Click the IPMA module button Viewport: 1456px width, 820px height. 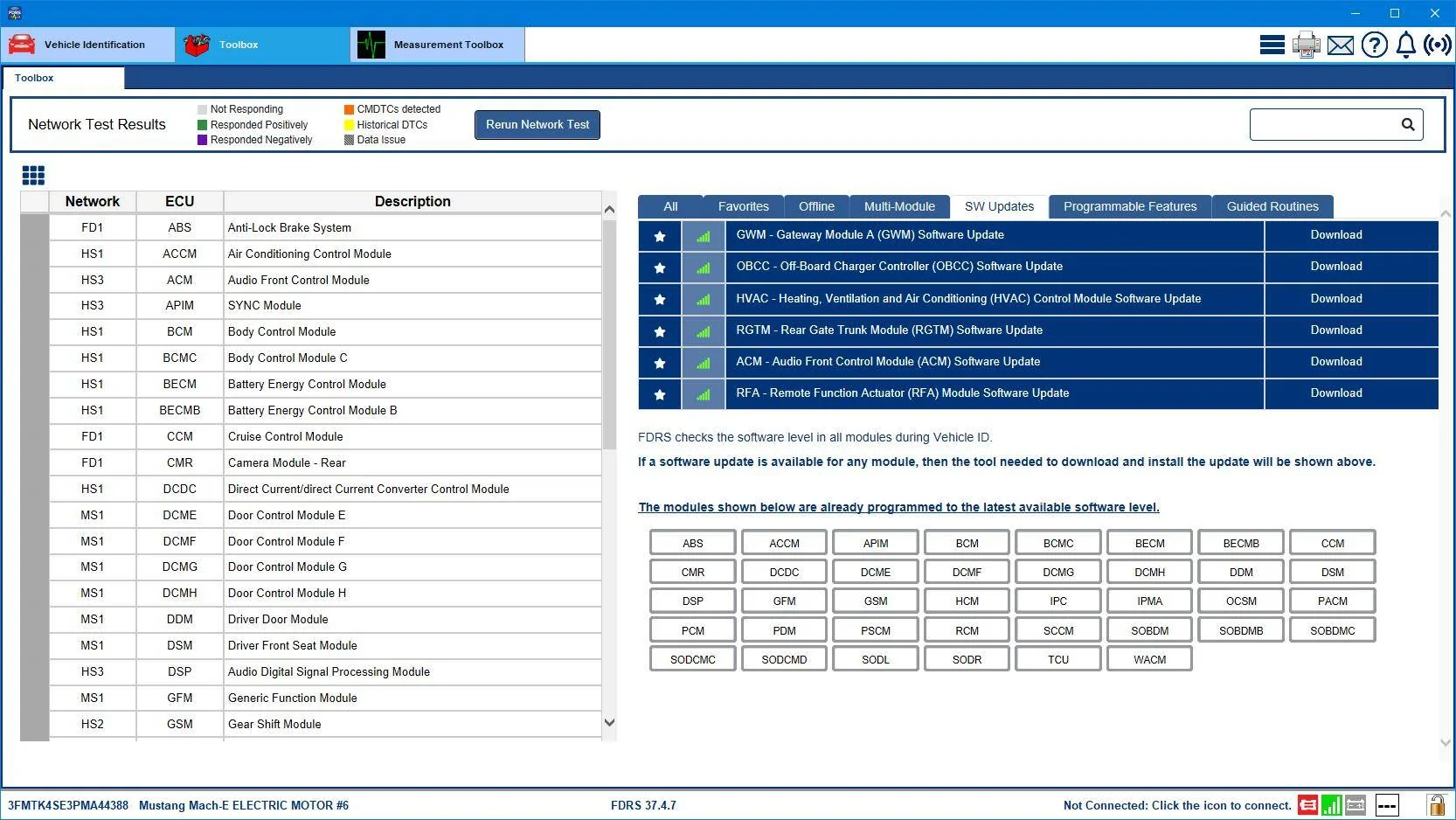click(x=1150, y=601)
